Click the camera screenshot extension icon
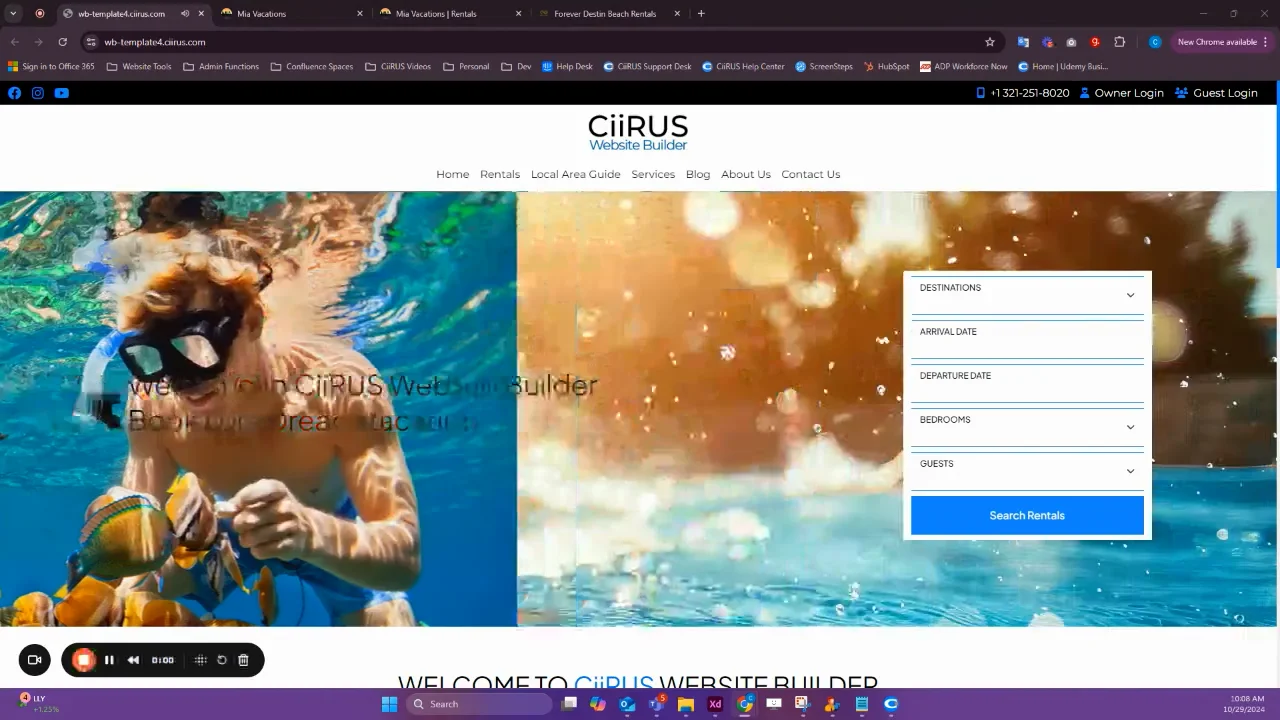This screenshot has width=1280, height=720. tap(1071, 42)
